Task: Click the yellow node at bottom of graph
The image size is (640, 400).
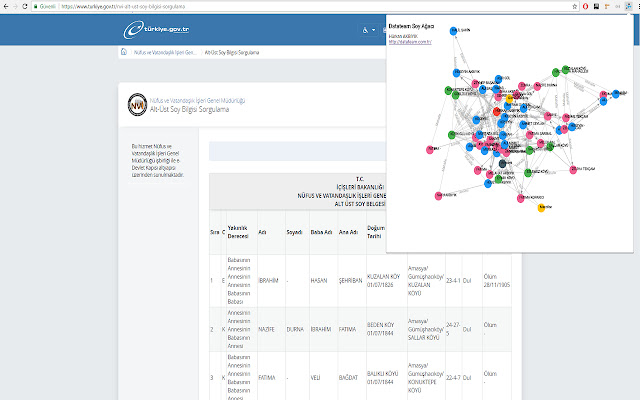Action: click(x=542, y=208)
